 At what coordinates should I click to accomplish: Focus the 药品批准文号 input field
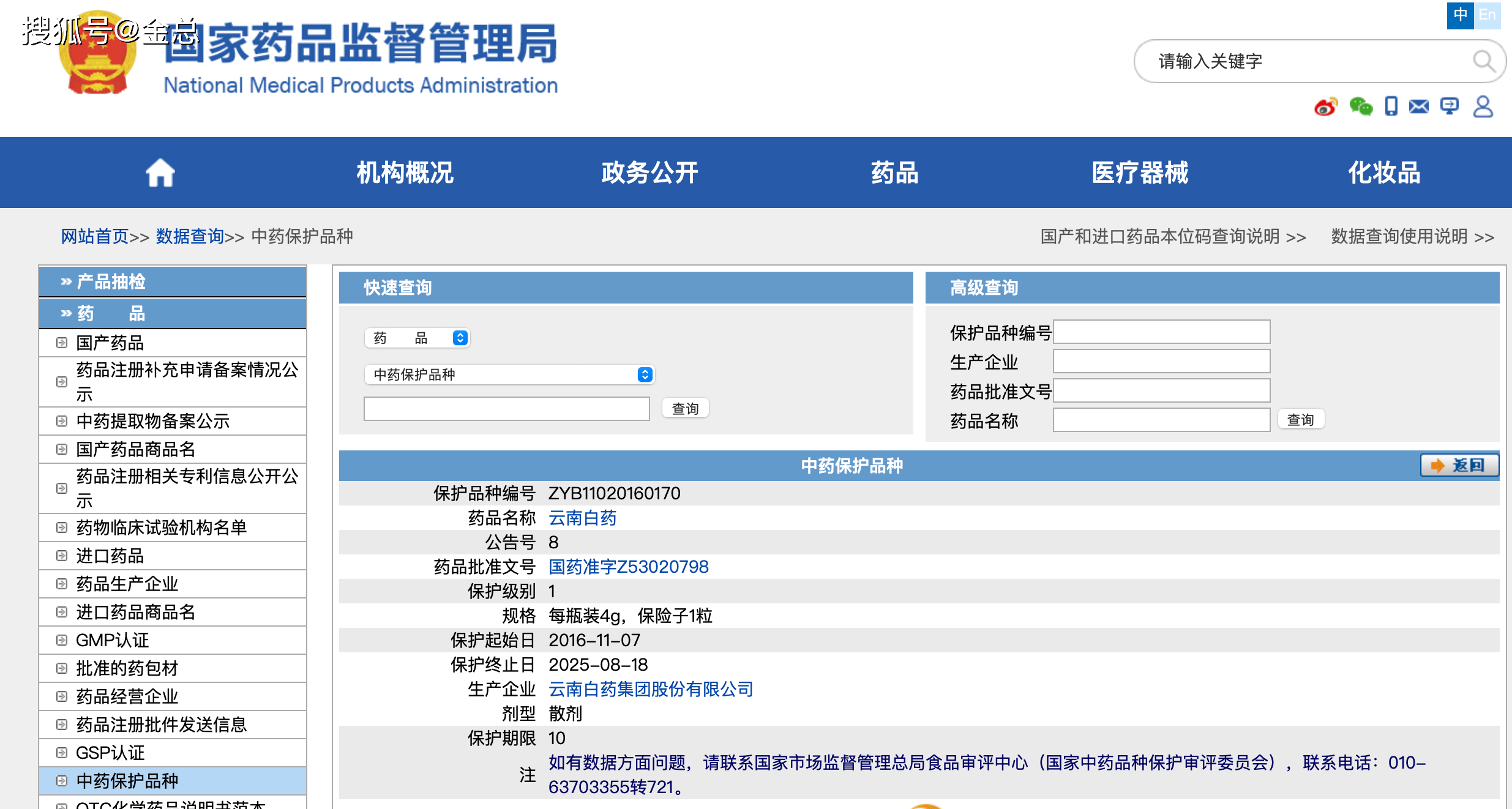click(x=1161, y=390)
